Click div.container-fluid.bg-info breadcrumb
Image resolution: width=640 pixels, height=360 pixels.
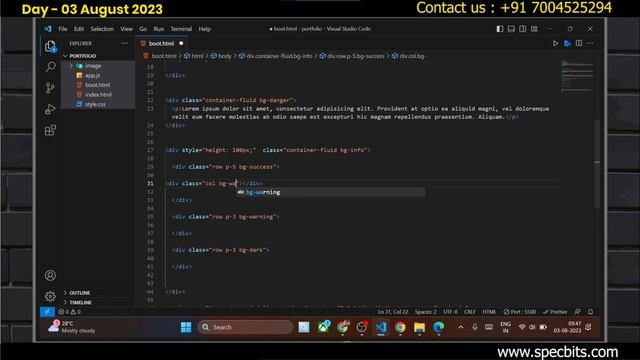click(279, 56)
